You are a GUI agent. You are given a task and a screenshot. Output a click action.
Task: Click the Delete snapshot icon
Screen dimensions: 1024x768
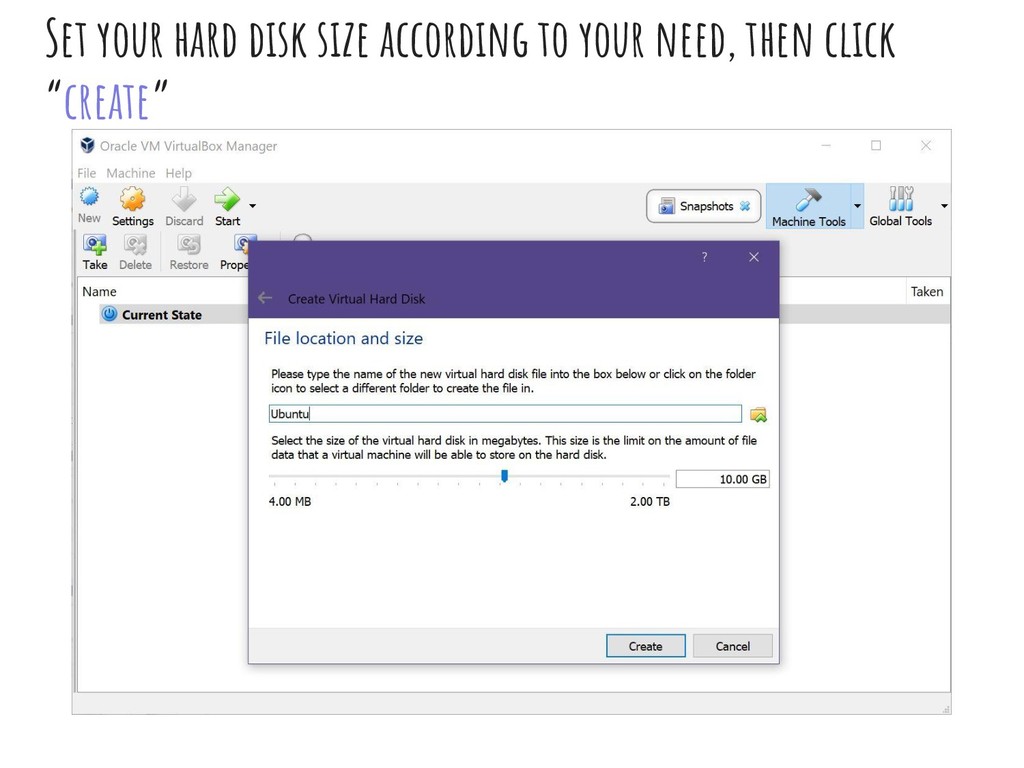(135, 244)
